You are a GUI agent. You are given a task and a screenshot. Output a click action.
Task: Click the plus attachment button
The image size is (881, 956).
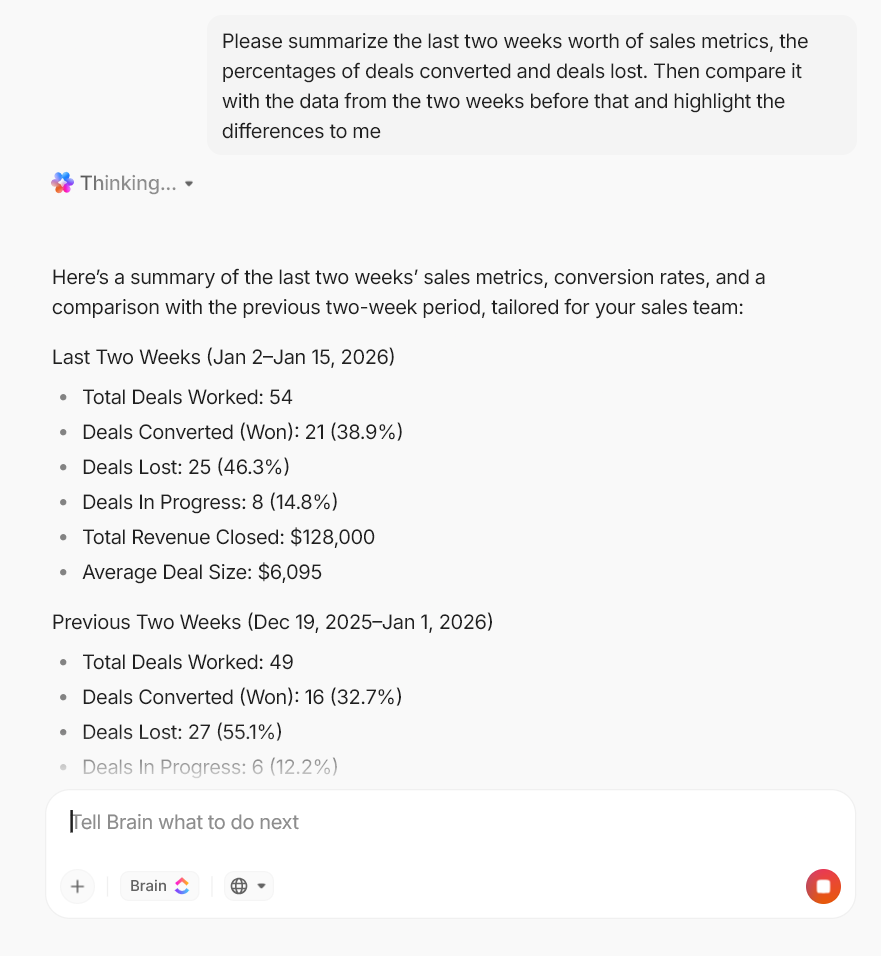(x=78, y=886)
